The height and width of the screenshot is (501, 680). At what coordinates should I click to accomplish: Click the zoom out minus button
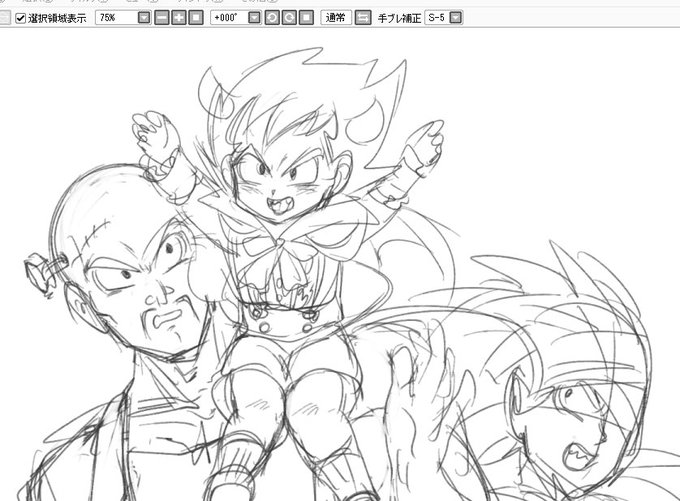point(162,18)
